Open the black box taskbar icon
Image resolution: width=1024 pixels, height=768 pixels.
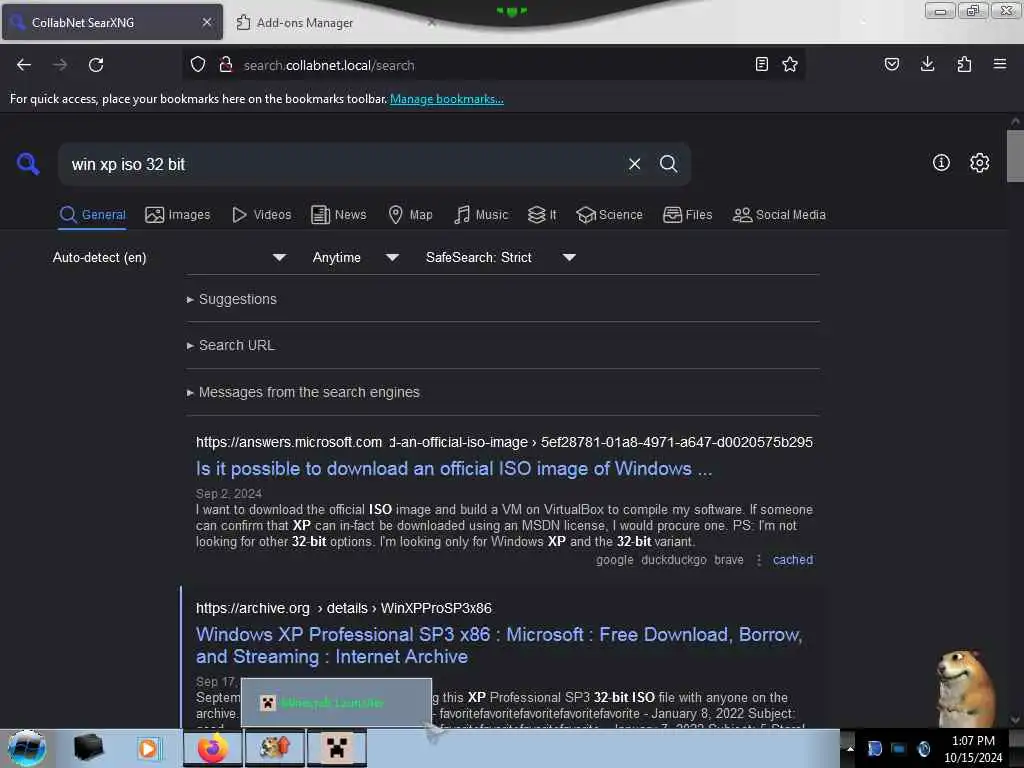coord(89,748)
